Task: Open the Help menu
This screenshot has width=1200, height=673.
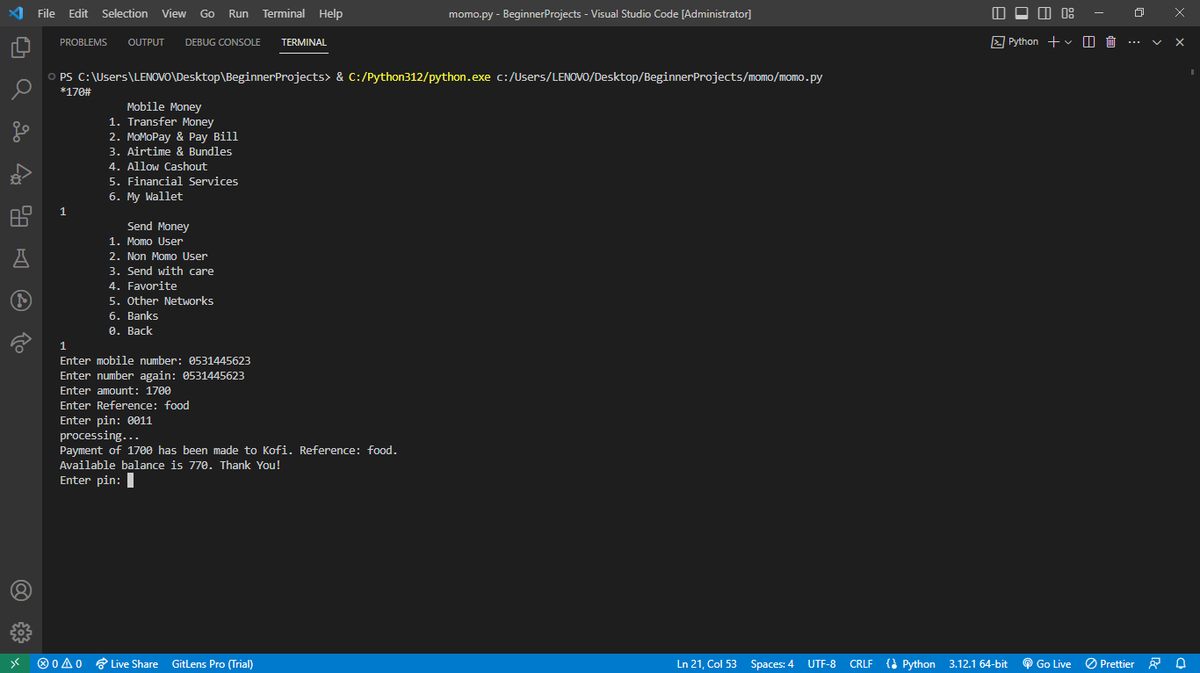Action: point(331,13)
